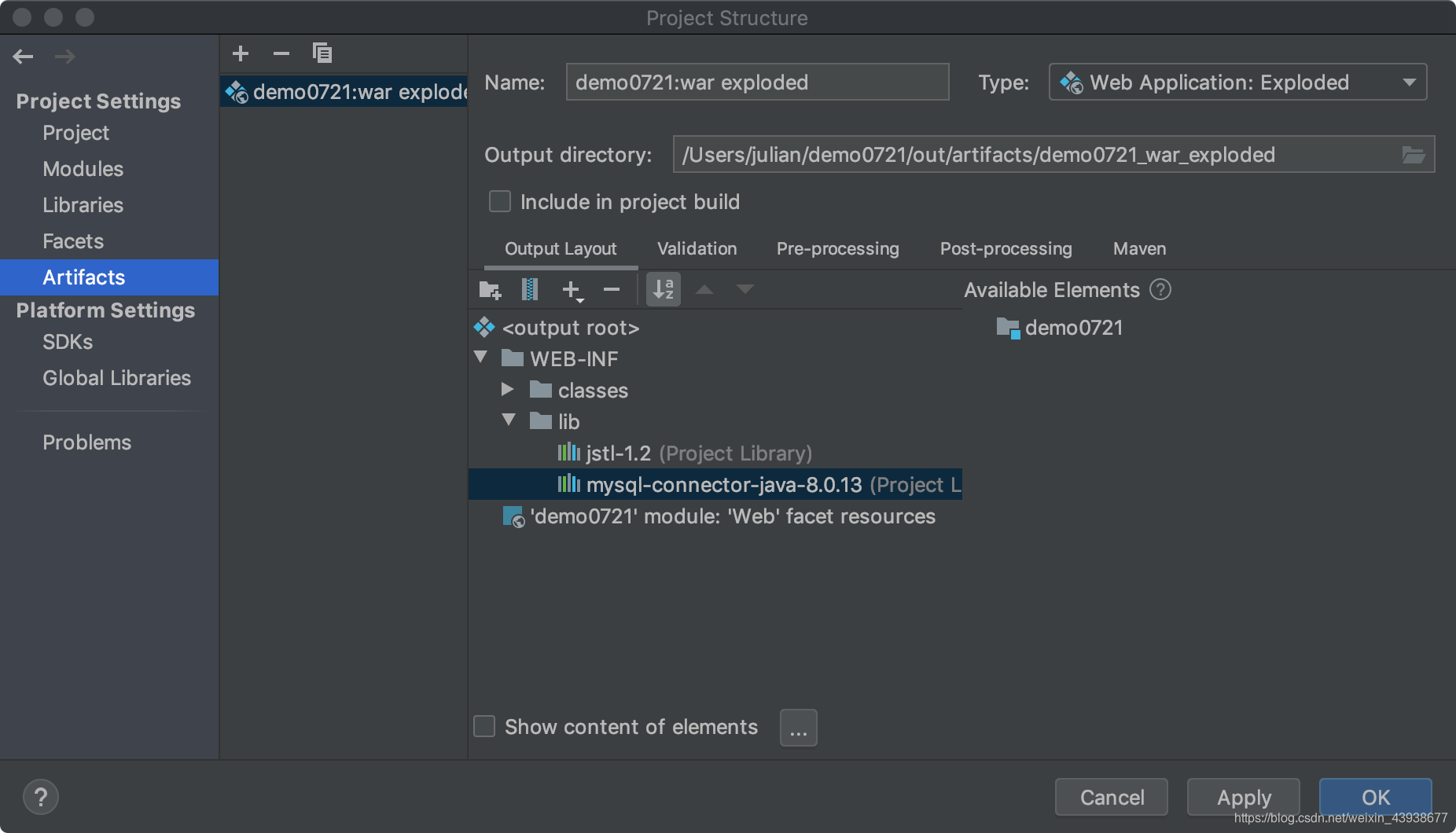The width and height of the screenshot is (1456, 833).
Task: Click the forward navigation arrow
Action: point(65,57)
